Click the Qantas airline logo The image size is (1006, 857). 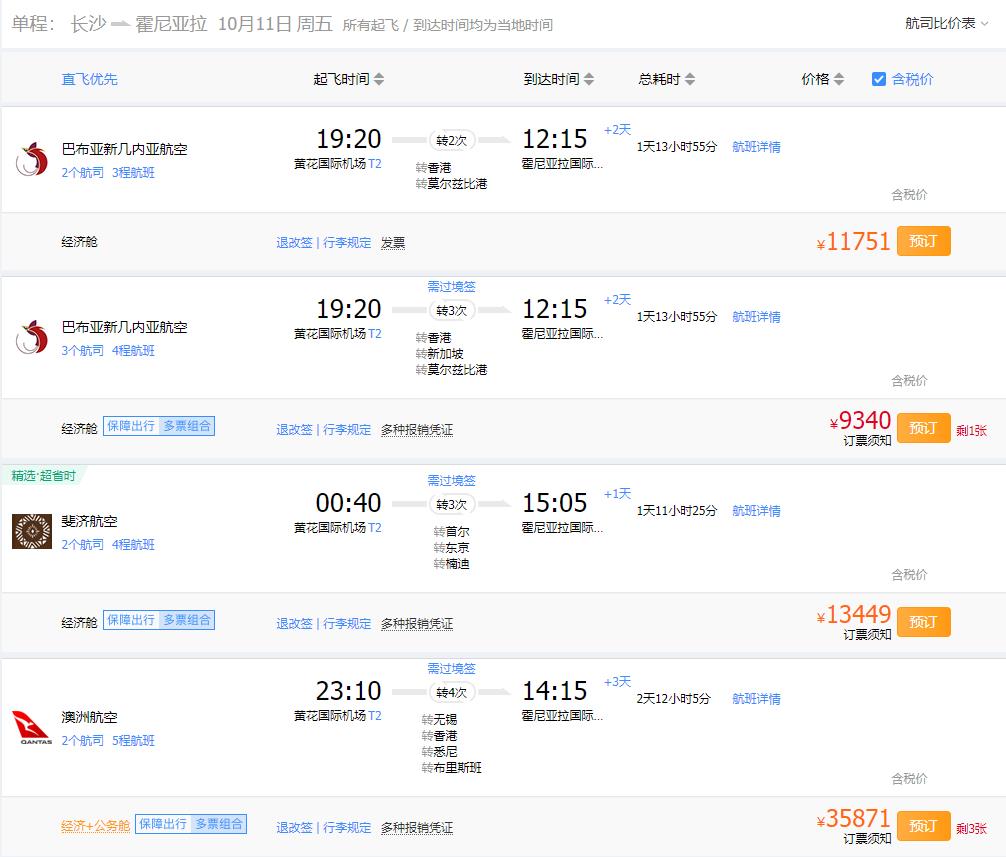click(32, 727)
